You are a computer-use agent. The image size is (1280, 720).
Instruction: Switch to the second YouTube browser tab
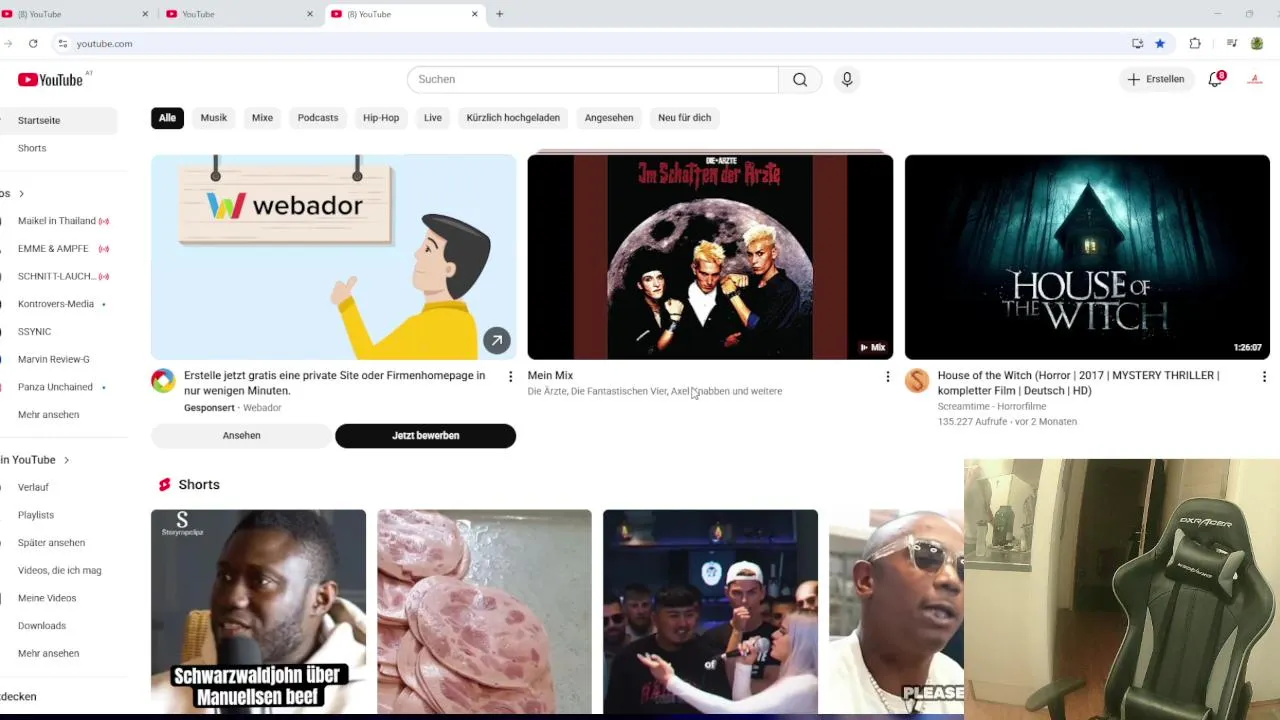point(240,14)
